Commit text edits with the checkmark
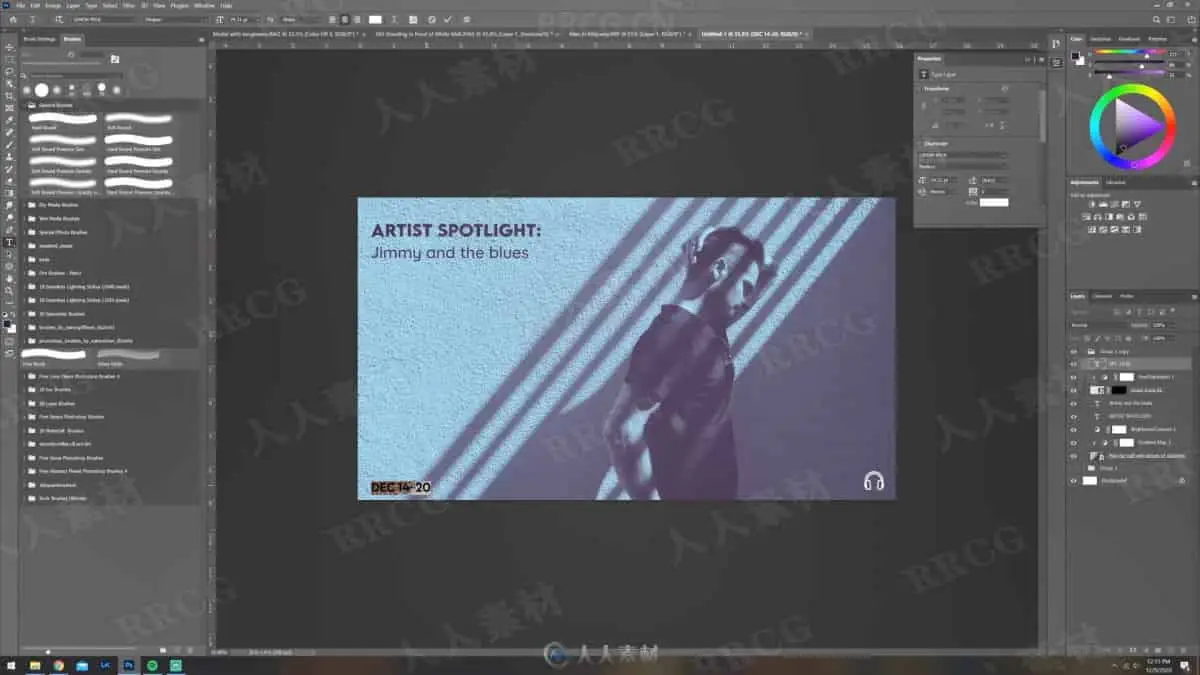 (x=448, y=19)
